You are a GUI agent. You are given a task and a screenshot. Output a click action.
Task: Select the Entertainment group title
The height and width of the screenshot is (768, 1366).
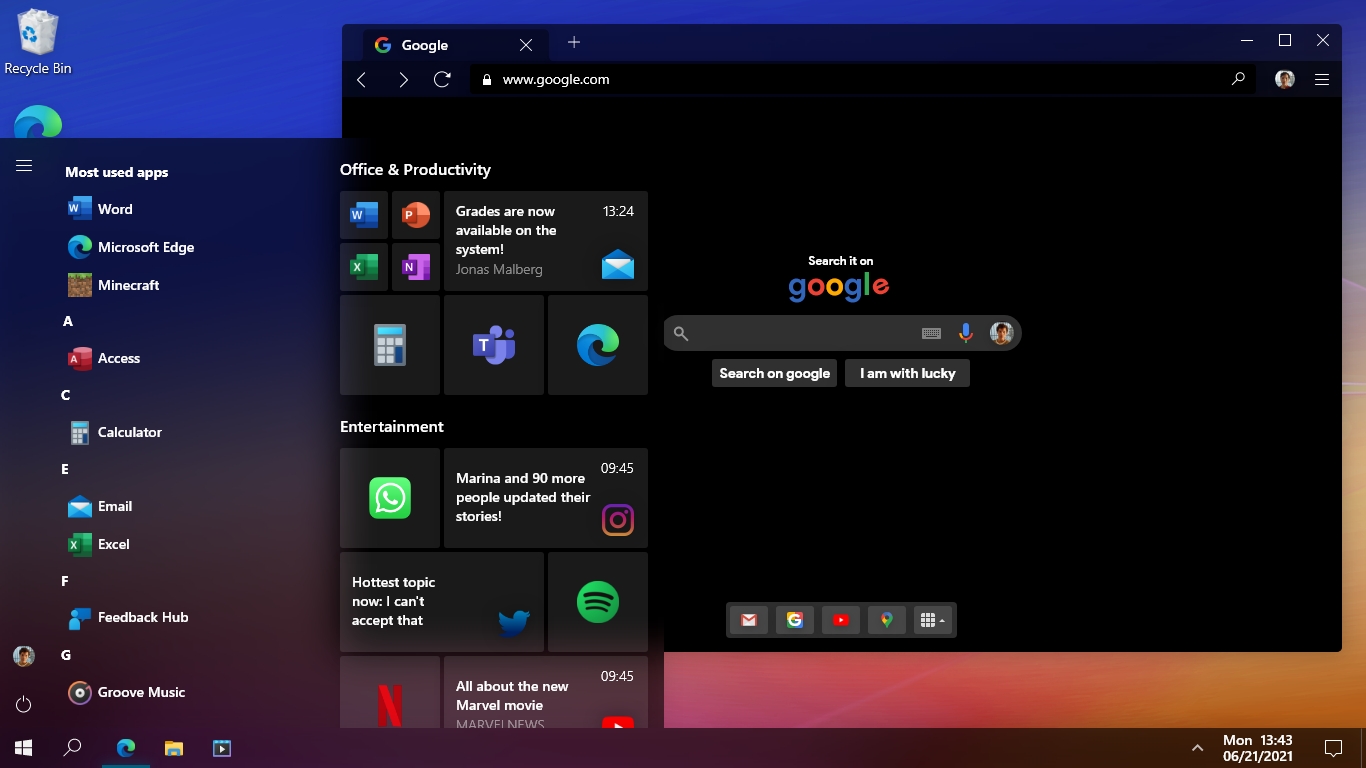pyautogui.click(x=392, y=426)
